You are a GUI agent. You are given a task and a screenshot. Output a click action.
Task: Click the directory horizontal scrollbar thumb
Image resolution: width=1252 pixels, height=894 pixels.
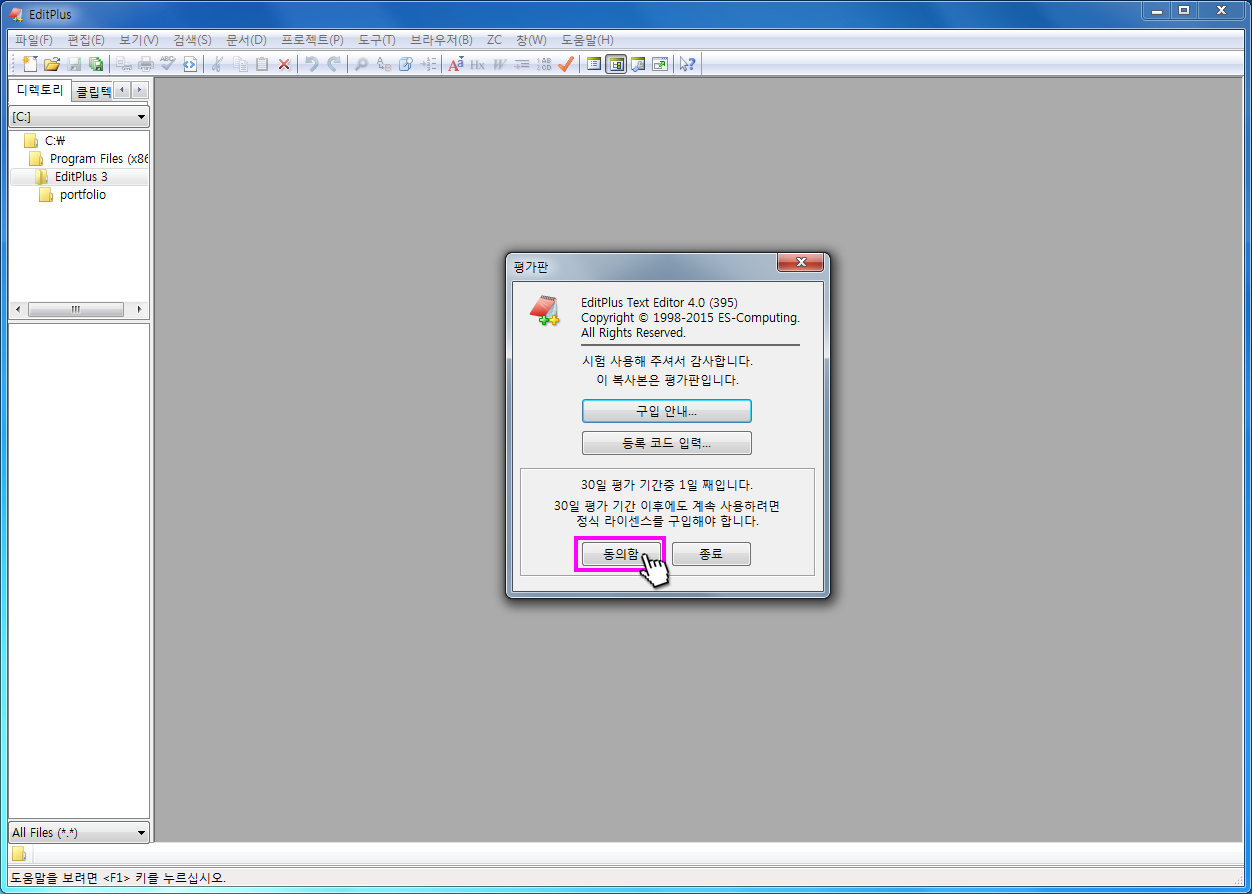pos(76,309)
